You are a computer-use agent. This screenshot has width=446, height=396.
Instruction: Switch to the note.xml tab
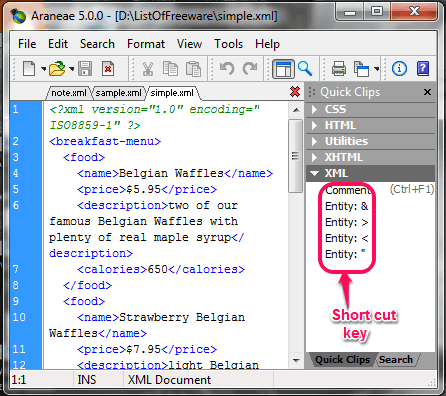pos(69,93)
